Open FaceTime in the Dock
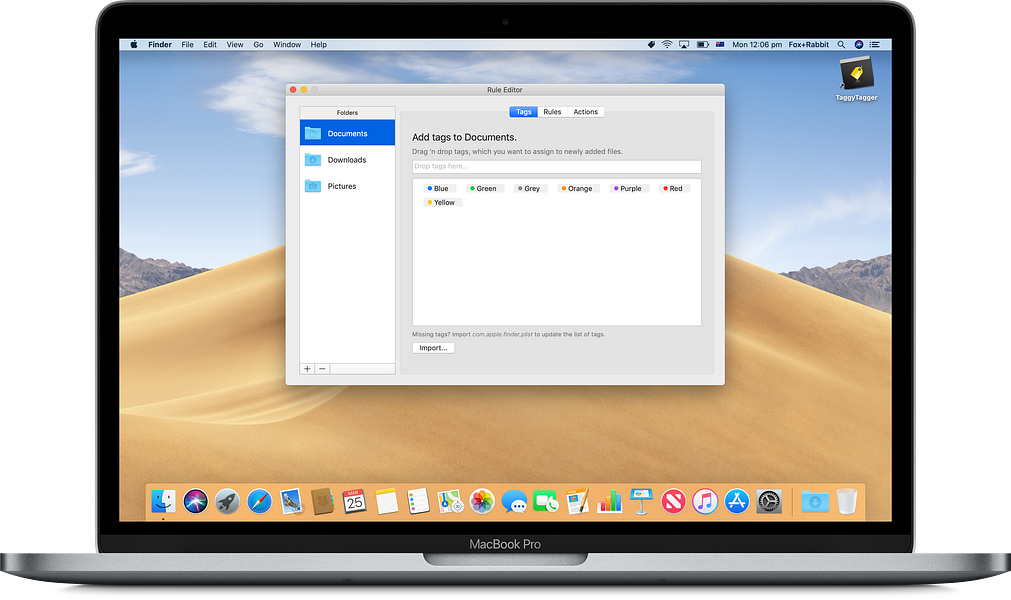The width and height of the screenshot is (1011, 600). pos(545,501)
